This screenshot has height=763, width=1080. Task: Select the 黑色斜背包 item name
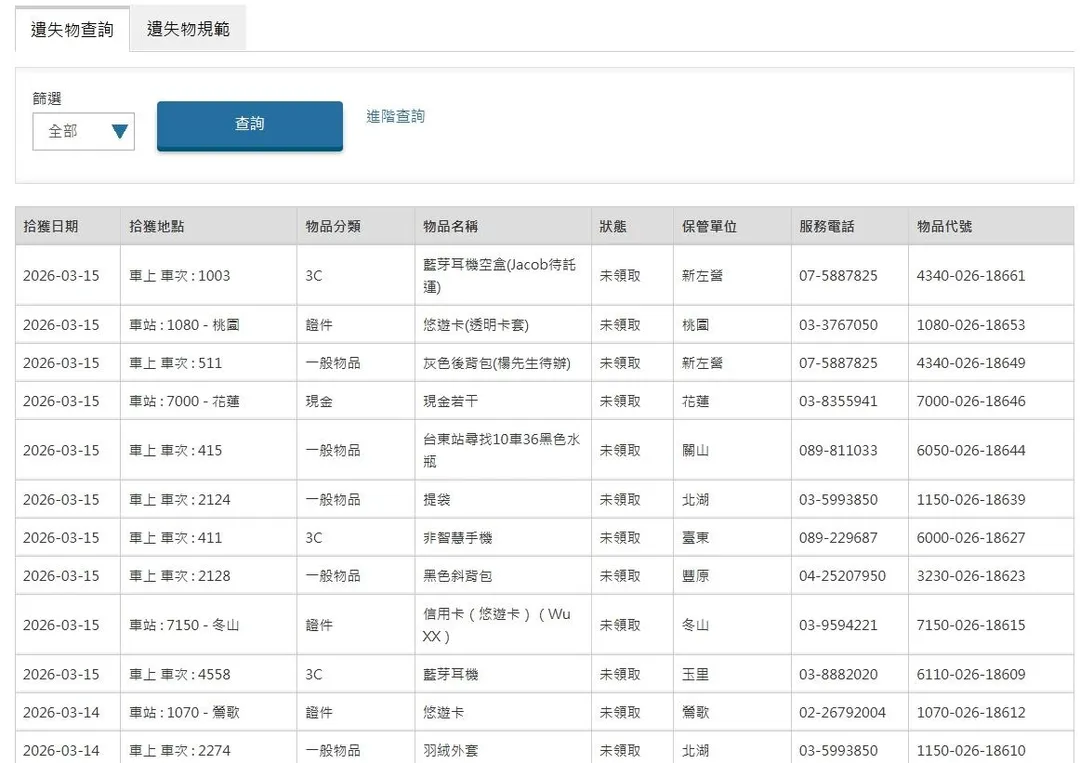(x=457, y=576)
